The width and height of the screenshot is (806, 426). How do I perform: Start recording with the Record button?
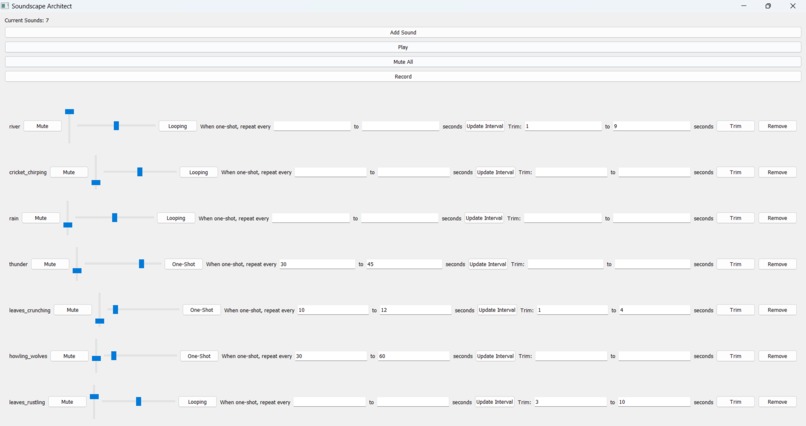[x=403, y=77]
